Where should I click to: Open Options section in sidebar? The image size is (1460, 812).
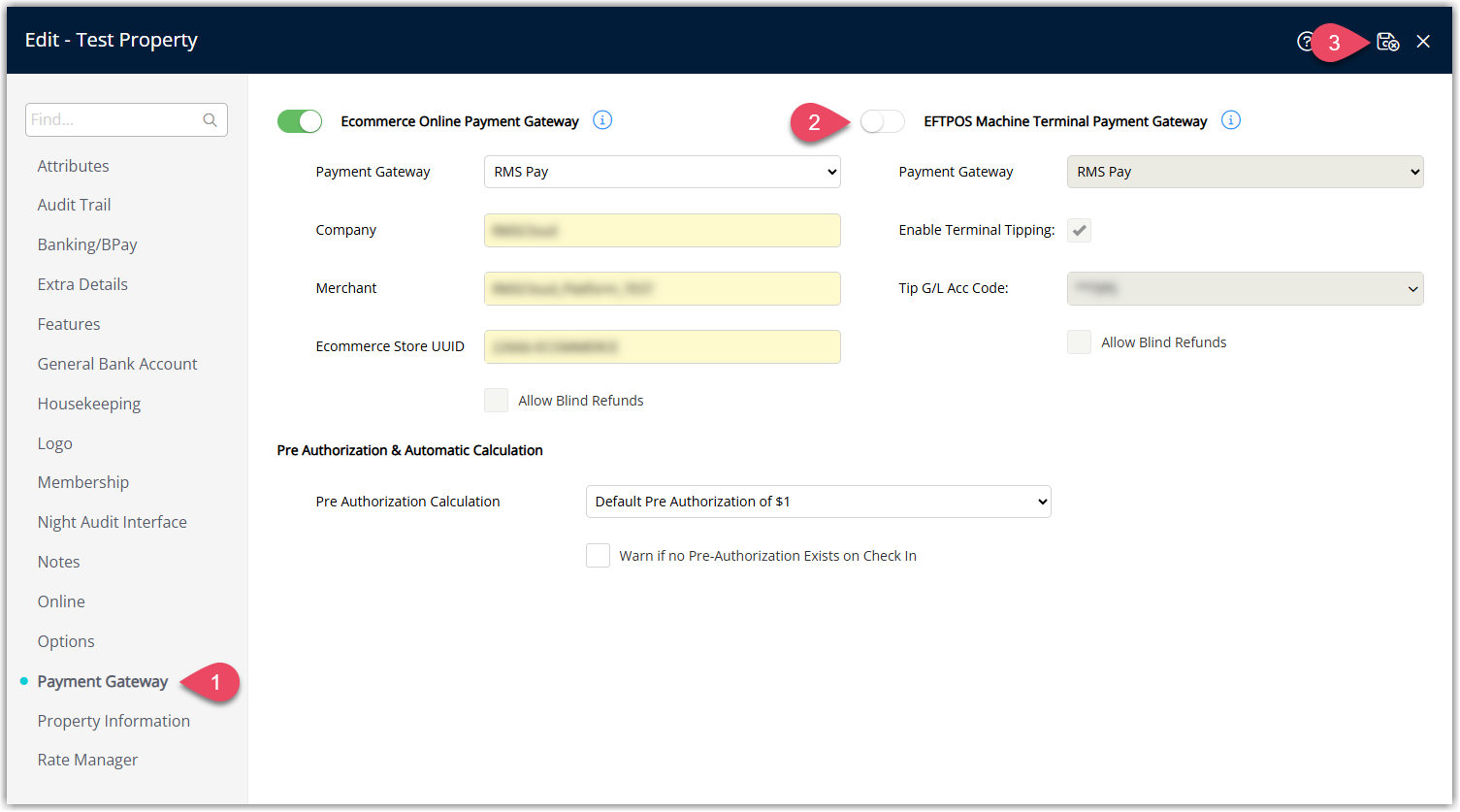tap(66, 641)
